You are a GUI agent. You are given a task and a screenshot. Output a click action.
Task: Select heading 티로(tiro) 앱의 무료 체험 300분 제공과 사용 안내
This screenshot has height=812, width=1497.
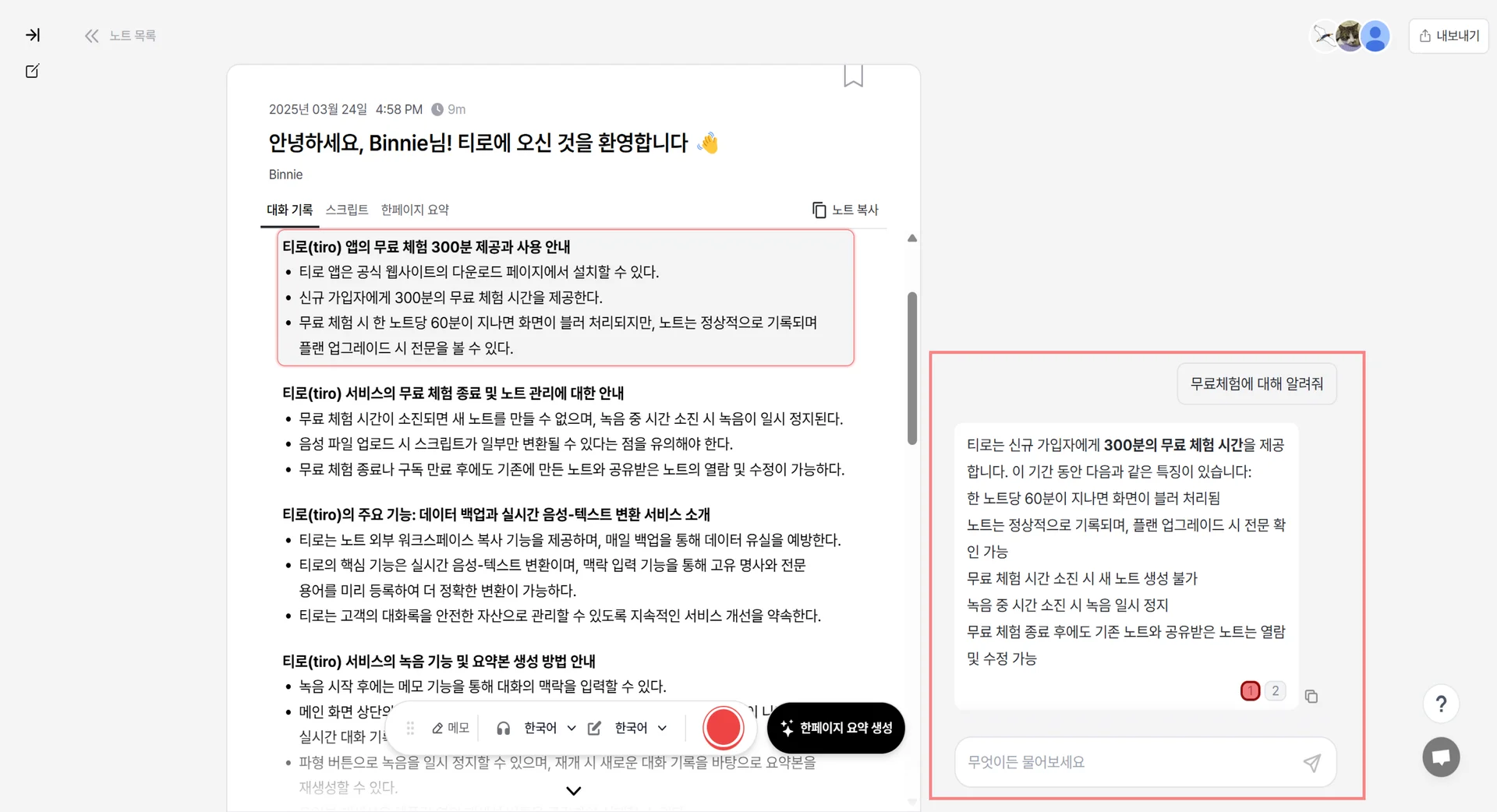[426, 247]
